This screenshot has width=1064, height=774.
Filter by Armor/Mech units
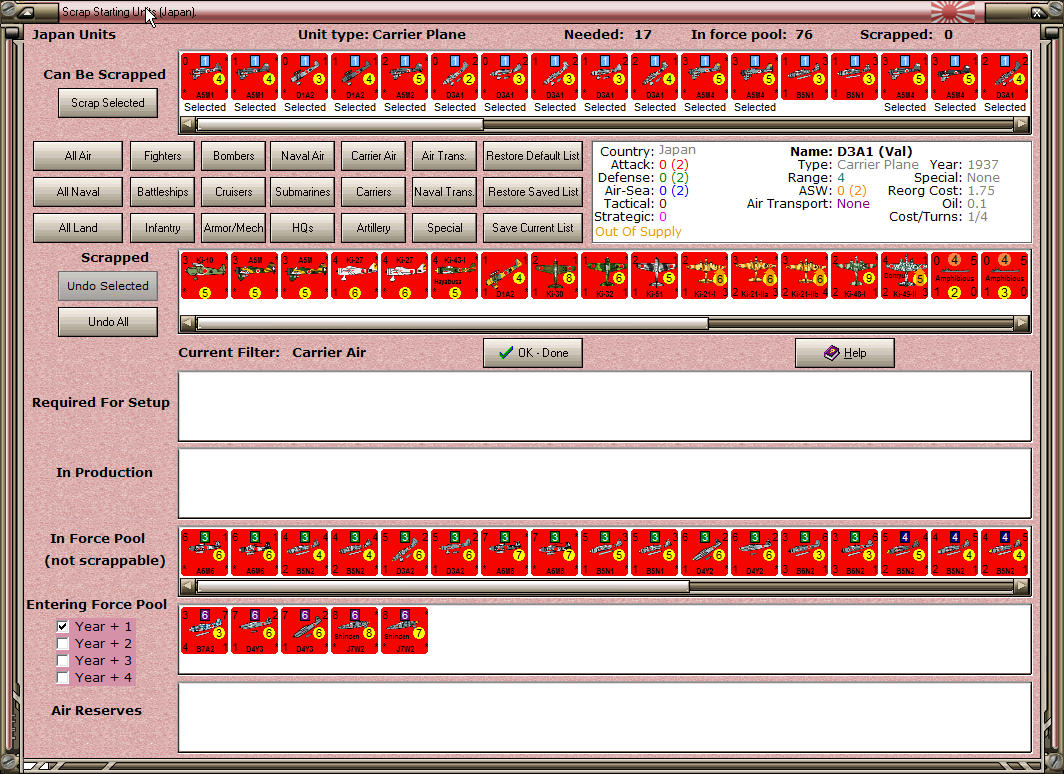point(233,228)
